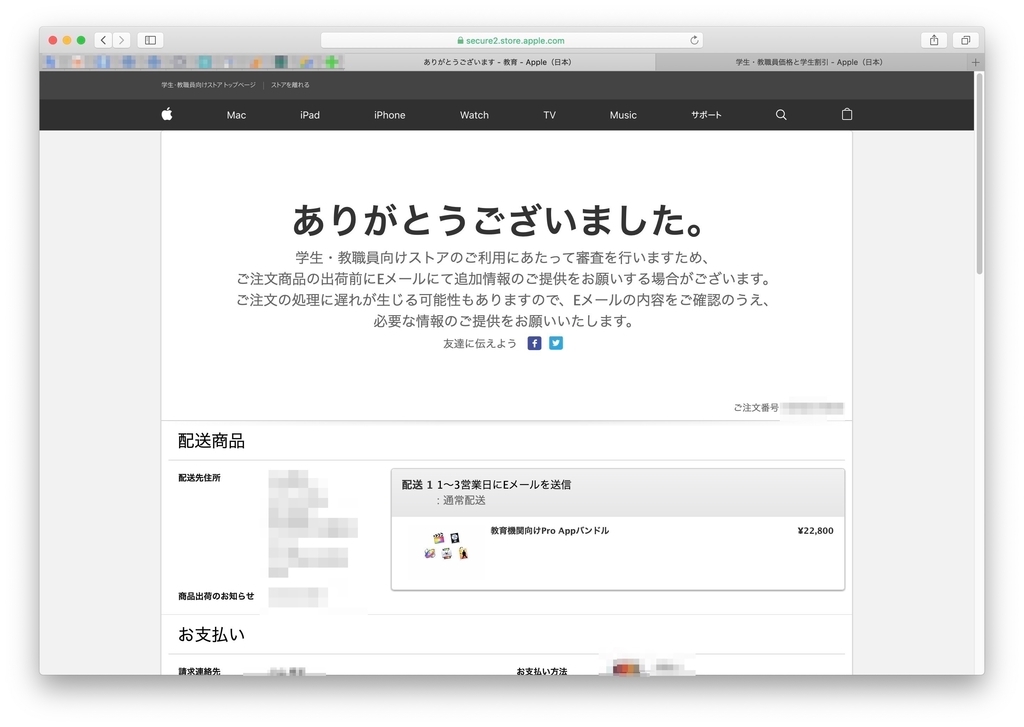1024x727 pixels.
Task: Click 配送 1 1〜3営業日にEメールを送信 text
Action: pyautogui.click(x=486, y=485)
